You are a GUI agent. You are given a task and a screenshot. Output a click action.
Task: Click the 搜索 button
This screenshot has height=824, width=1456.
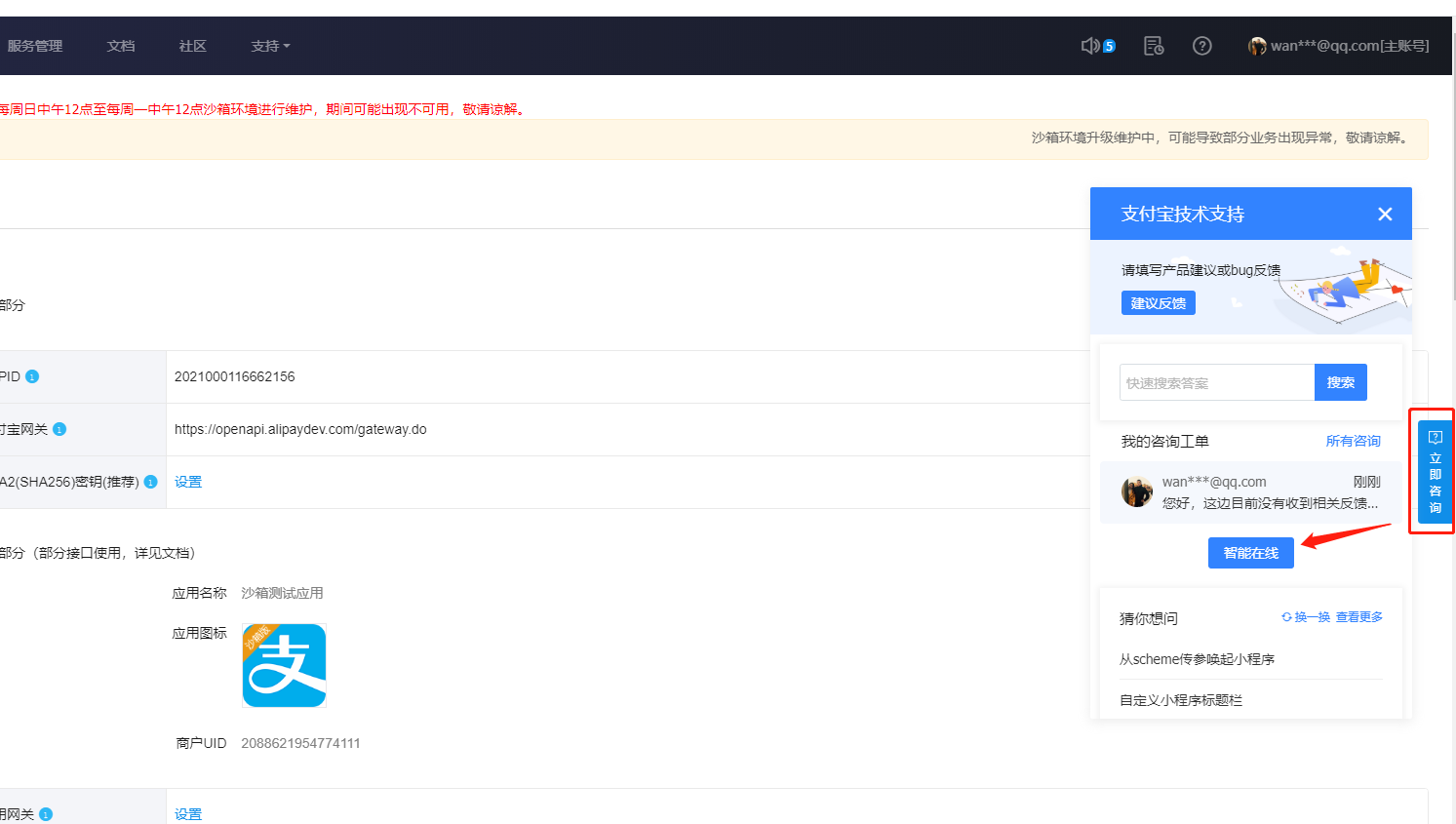tap(1341, 382)
